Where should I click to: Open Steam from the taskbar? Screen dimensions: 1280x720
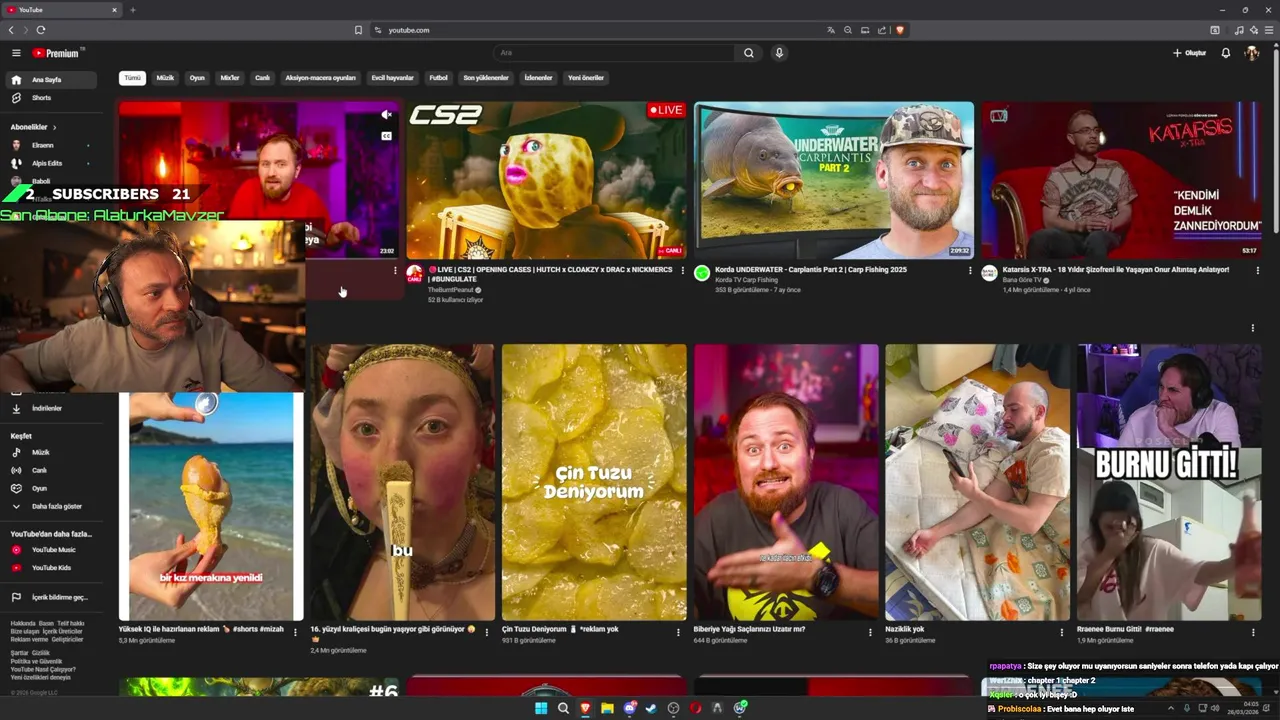coord(651,708)
